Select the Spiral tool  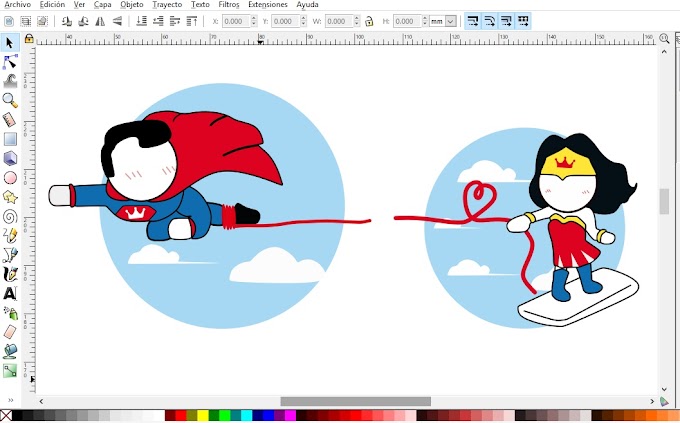(10, 216)
